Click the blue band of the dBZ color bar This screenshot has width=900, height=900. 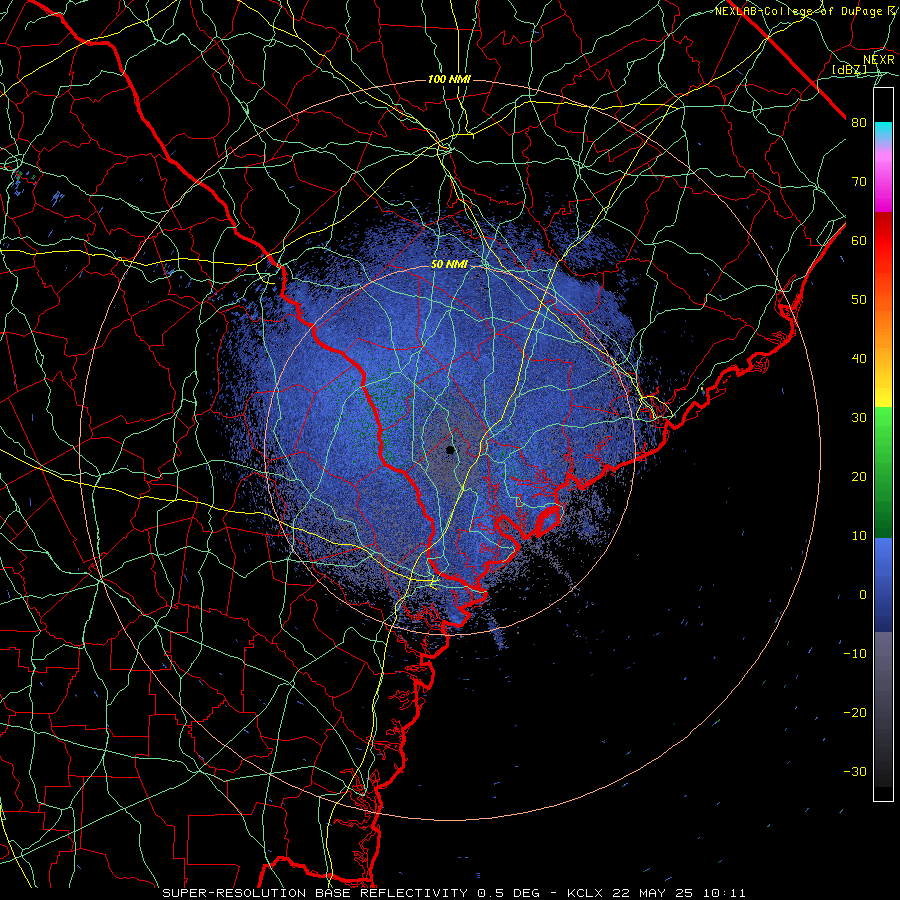click(883, 584)
